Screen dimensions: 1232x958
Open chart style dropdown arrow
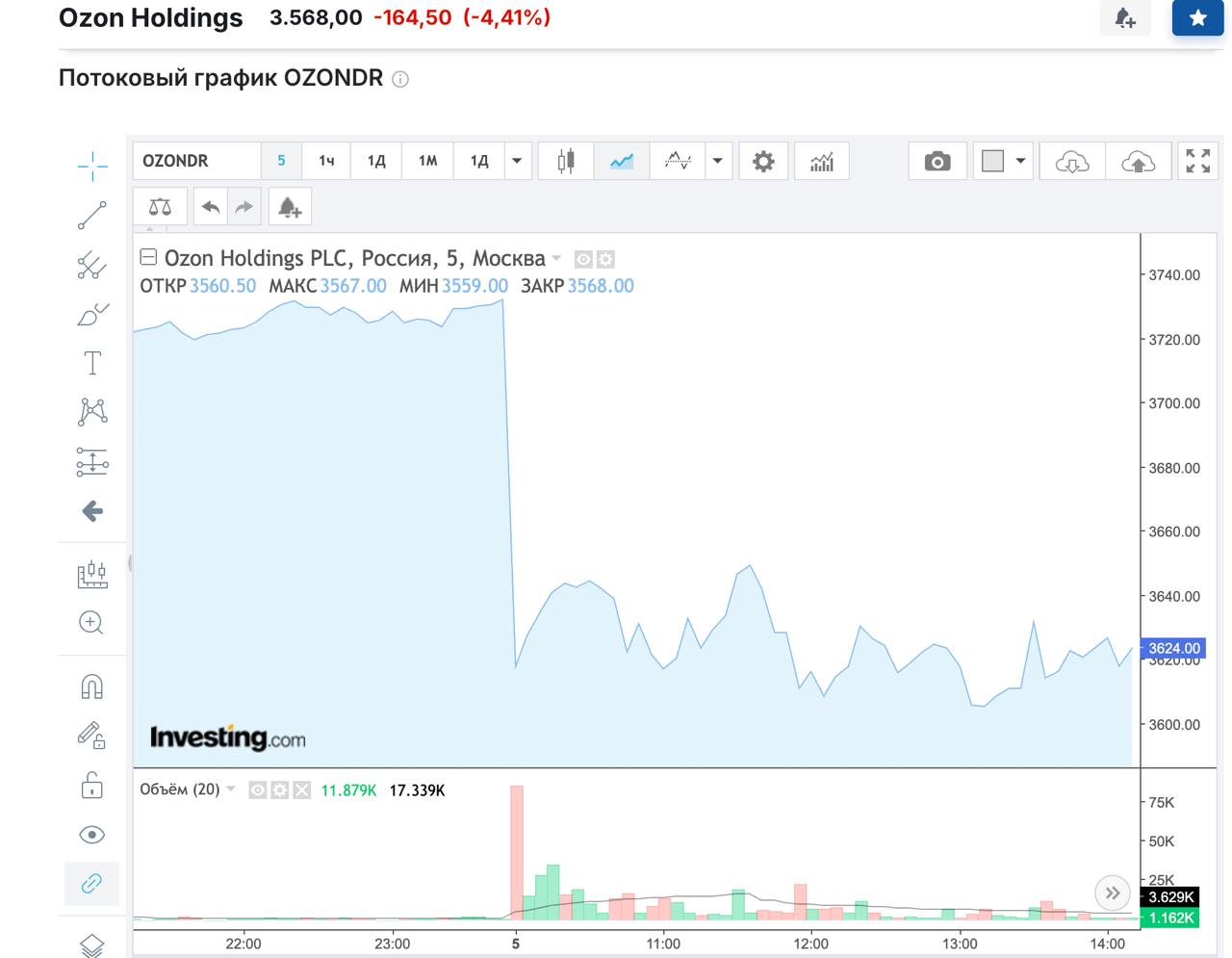tap(717, 162)
